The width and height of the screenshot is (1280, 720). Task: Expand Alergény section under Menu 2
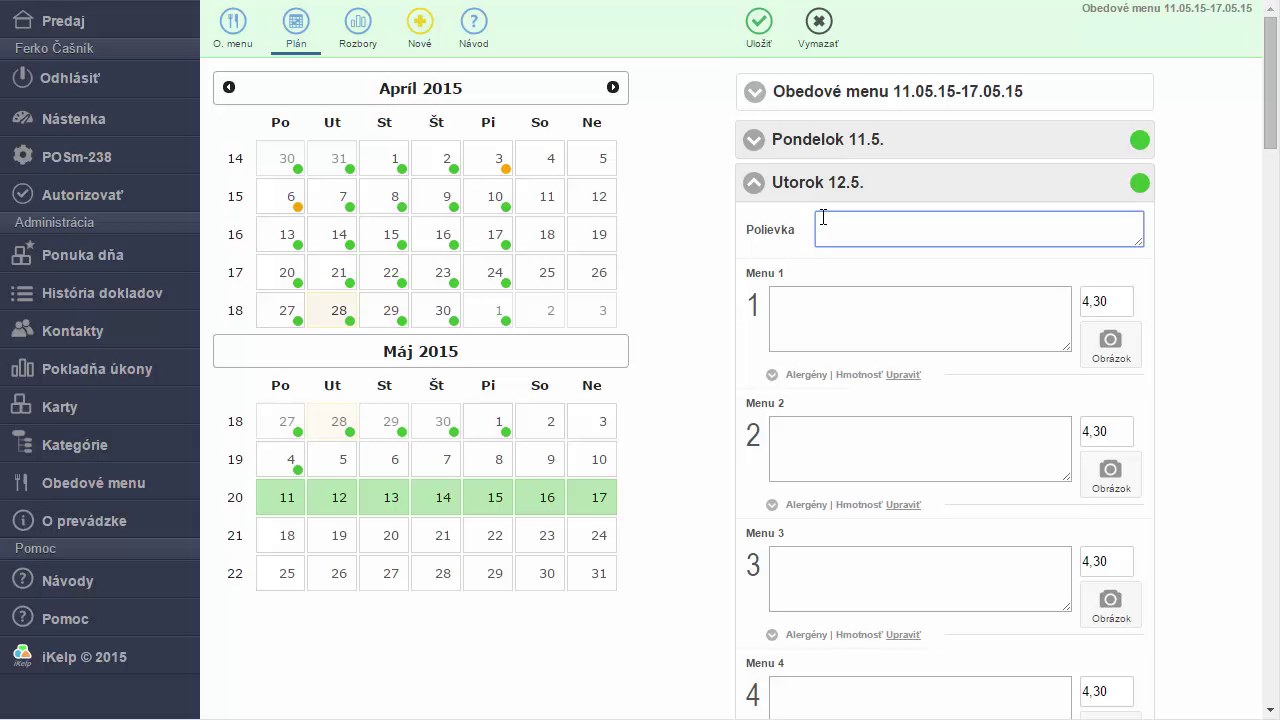[772, 505]
